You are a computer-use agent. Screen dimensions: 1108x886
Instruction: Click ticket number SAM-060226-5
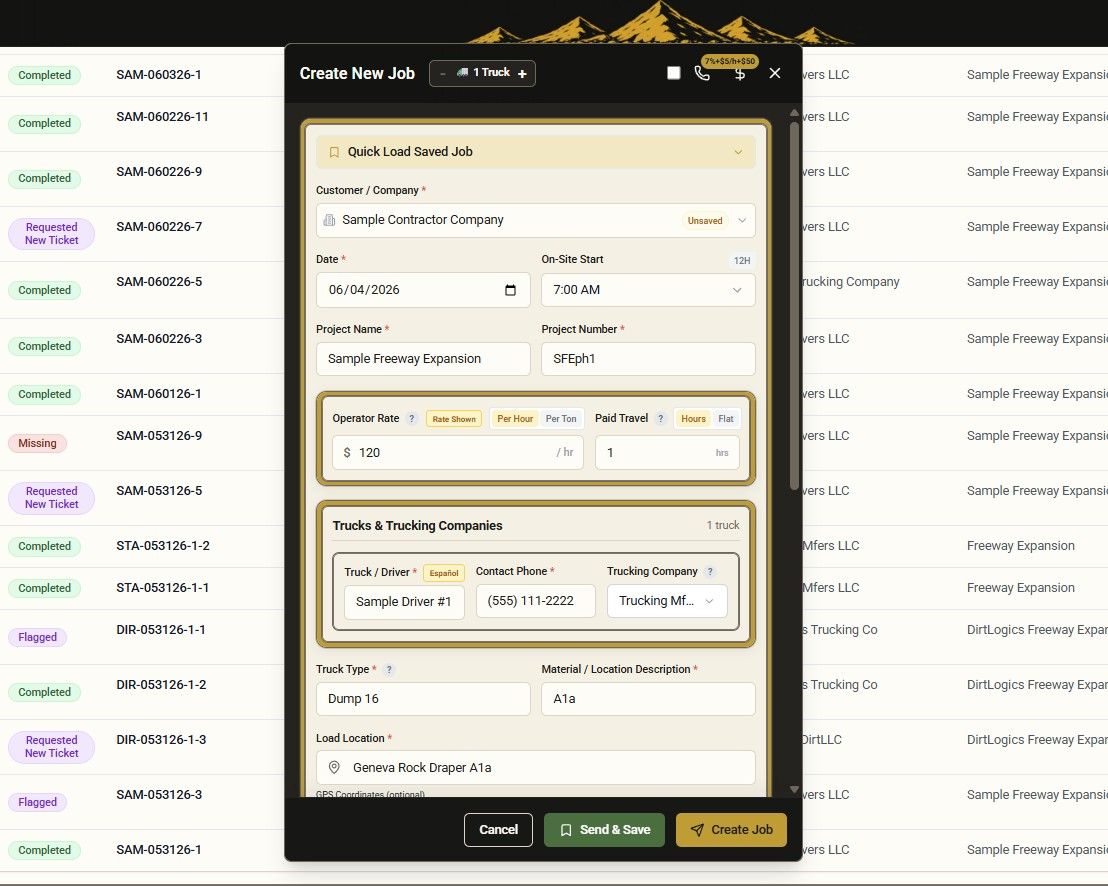(159, 282)
